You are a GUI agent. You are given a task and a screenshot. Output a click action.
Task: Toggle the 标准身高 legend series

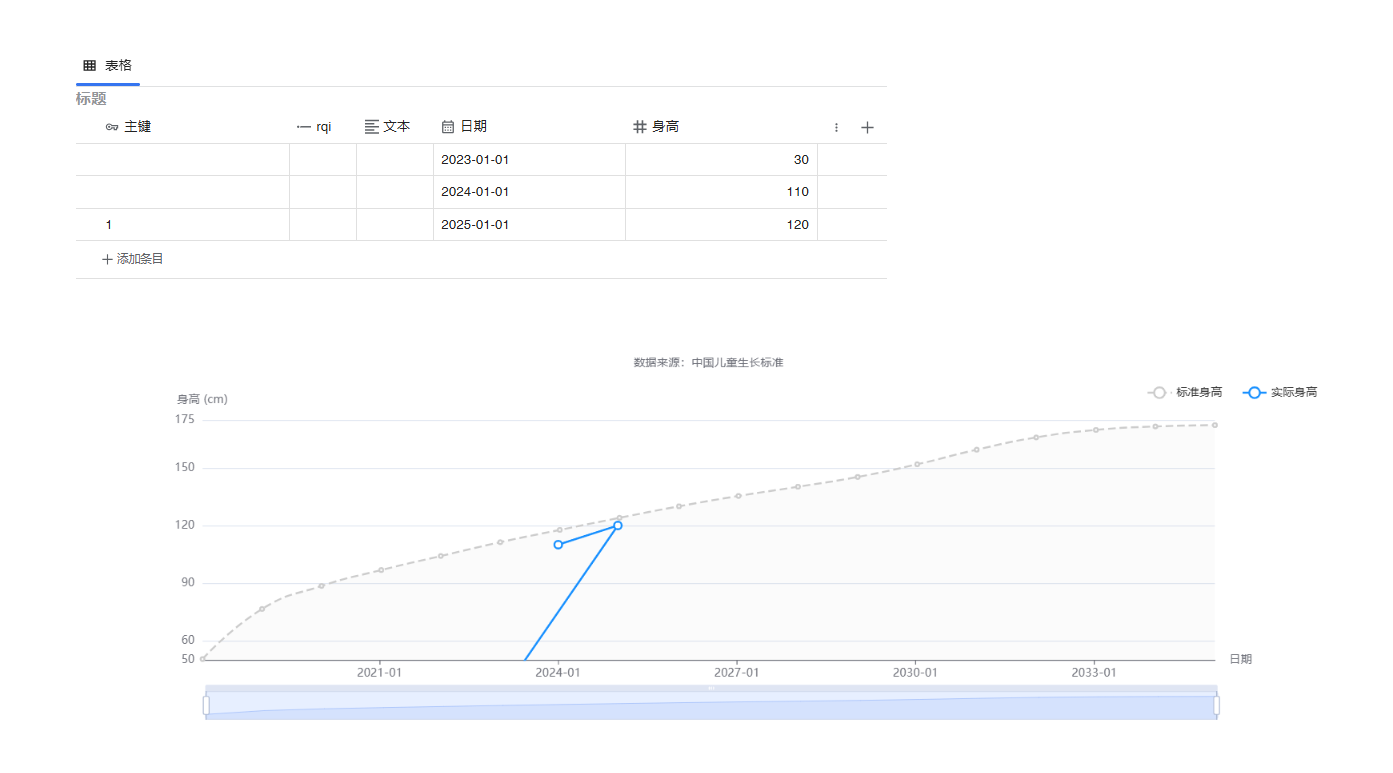click(x=1186, y=392)
